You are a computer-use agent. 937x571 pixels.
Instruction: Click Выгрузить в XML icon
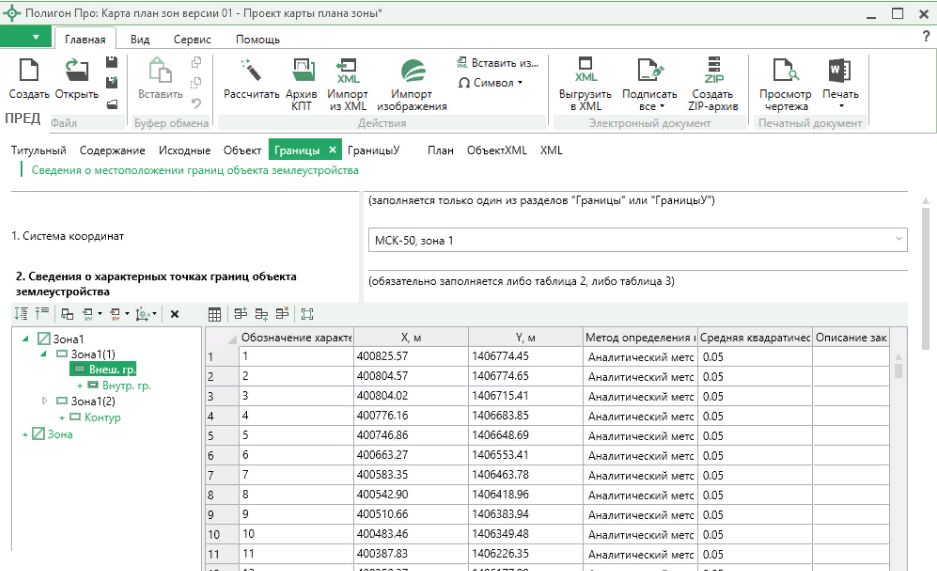(x=586, y=70)
